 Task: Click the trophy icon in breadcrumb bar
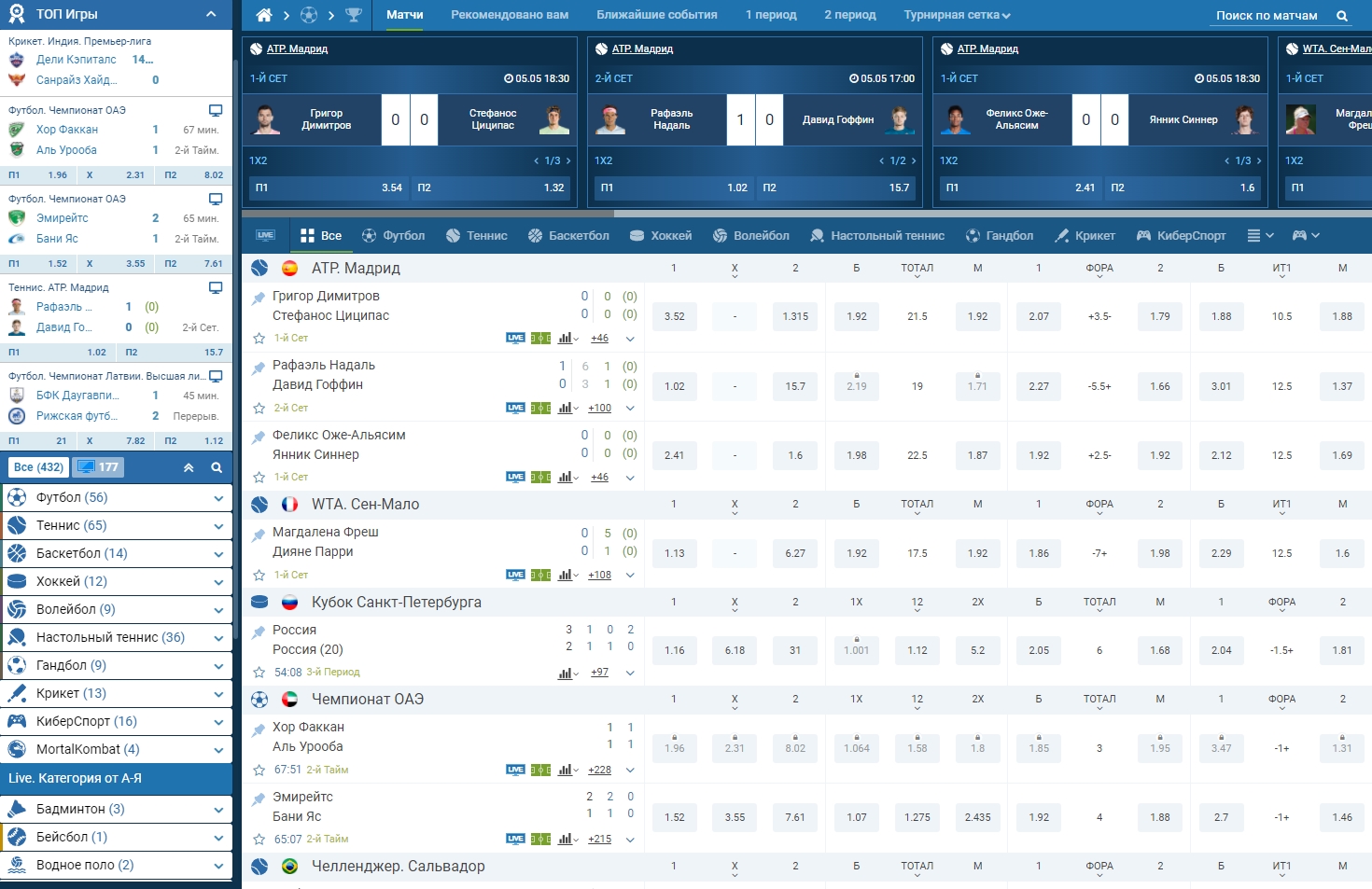[354, 15]
